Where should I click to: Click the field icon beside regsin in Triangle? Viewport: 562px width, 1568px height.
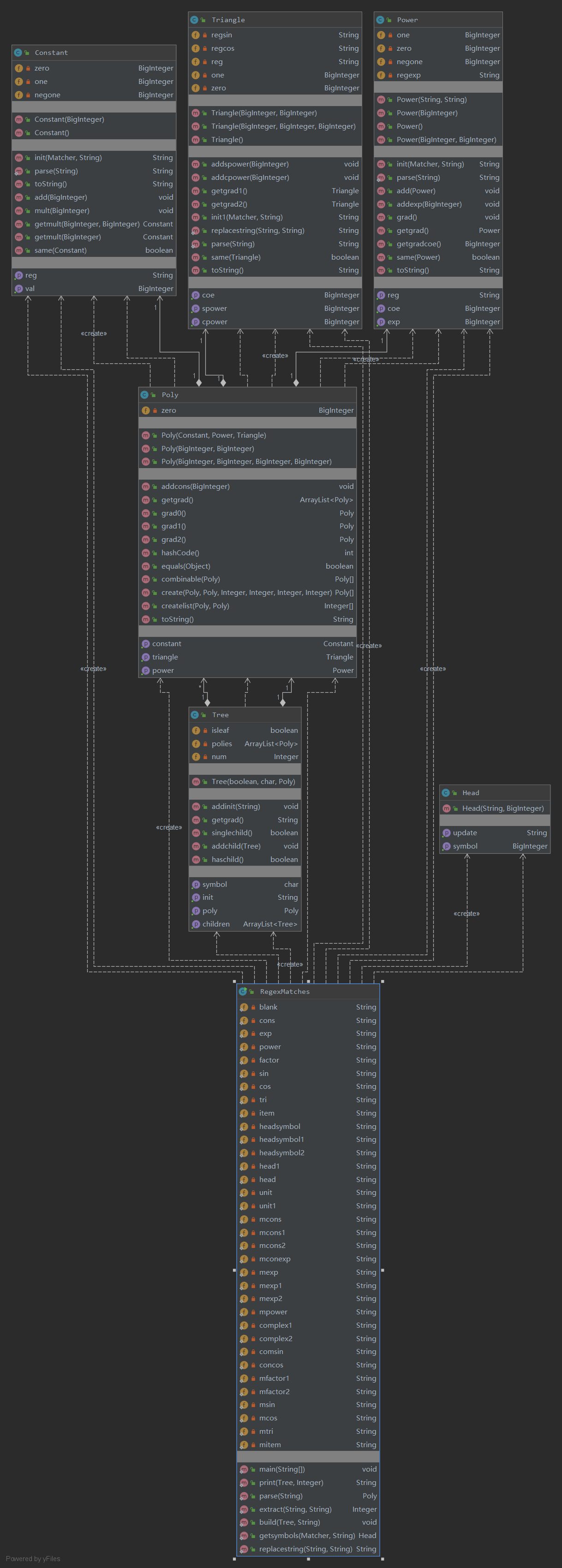pyautogui.click(x=196, y=36)
